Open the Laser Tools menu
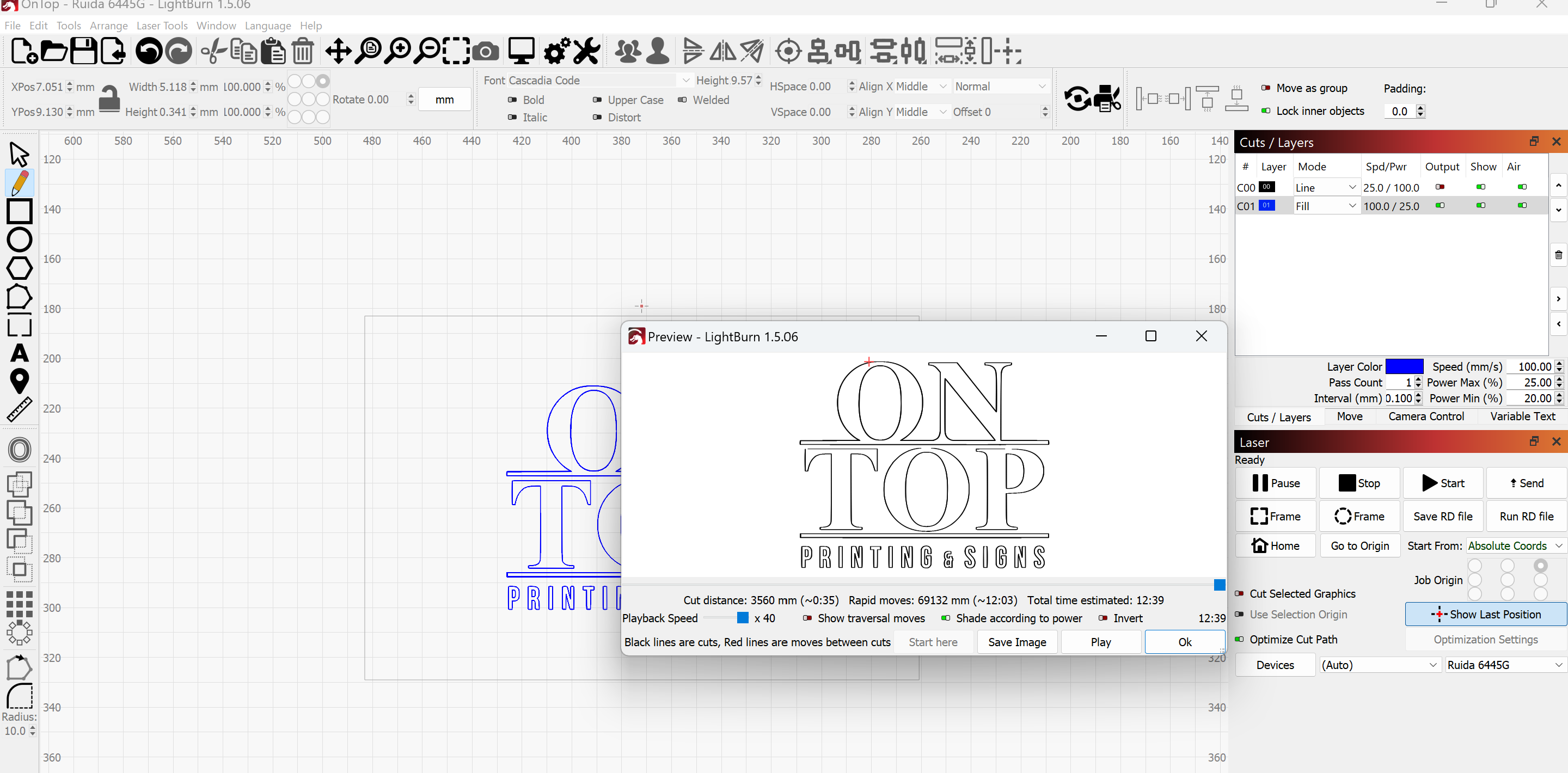The width and height of the screenshot is (1568, 773). click(162, 26)
